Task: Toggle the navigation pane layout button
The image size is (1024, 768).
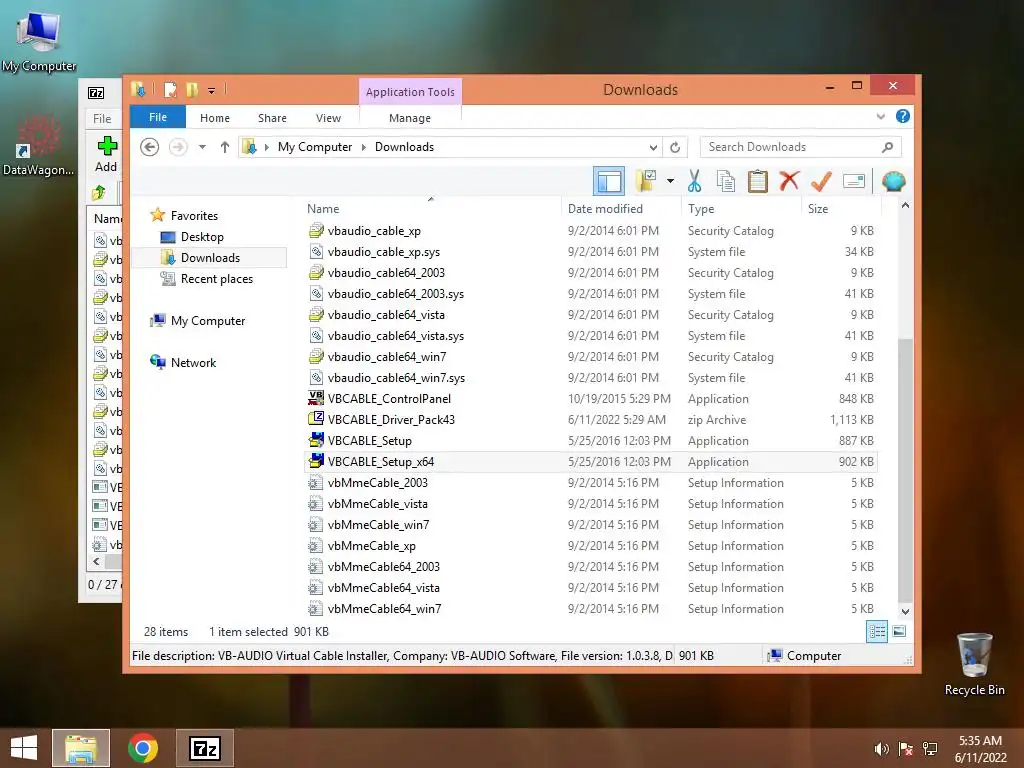Action: pyautogui.click(x=609, y=181)
